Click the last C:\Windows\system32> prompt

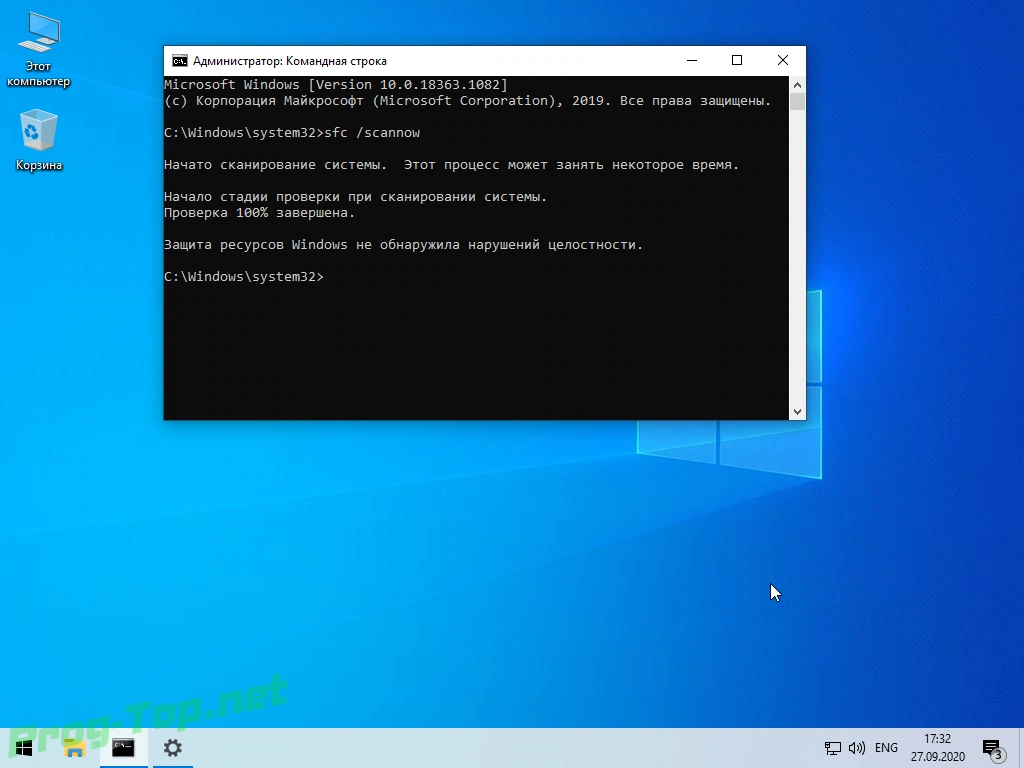pos(244,277)
